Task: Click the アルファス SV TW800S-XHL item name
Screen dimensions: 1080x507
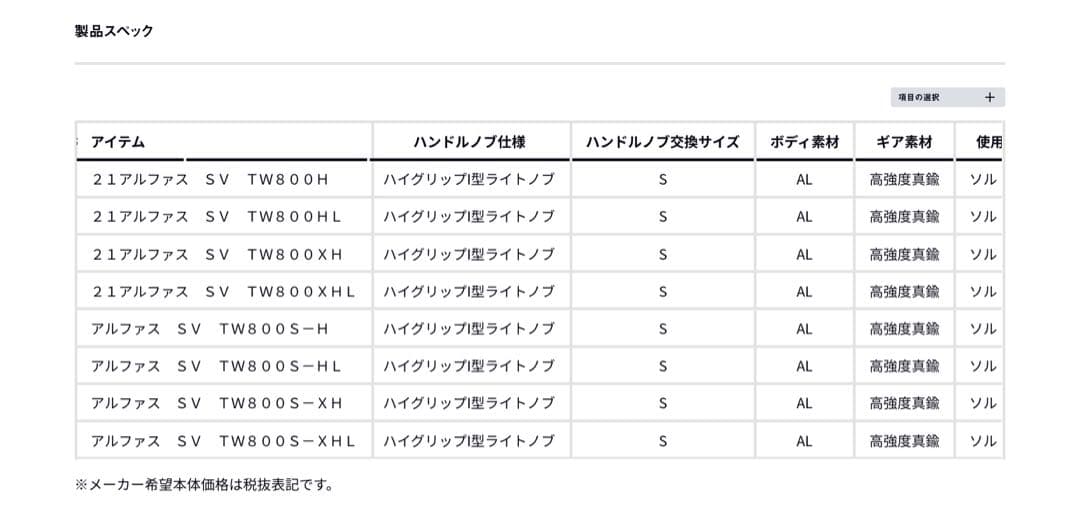Action: click(x=223, y=440)
